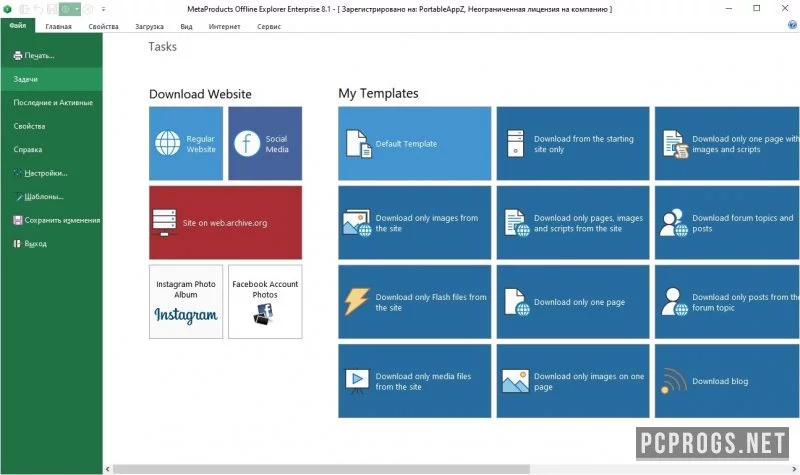Viewport: 800px width, 475px height.
Task: Open Последние и Активные section
Action: click(x=51, y=103)
